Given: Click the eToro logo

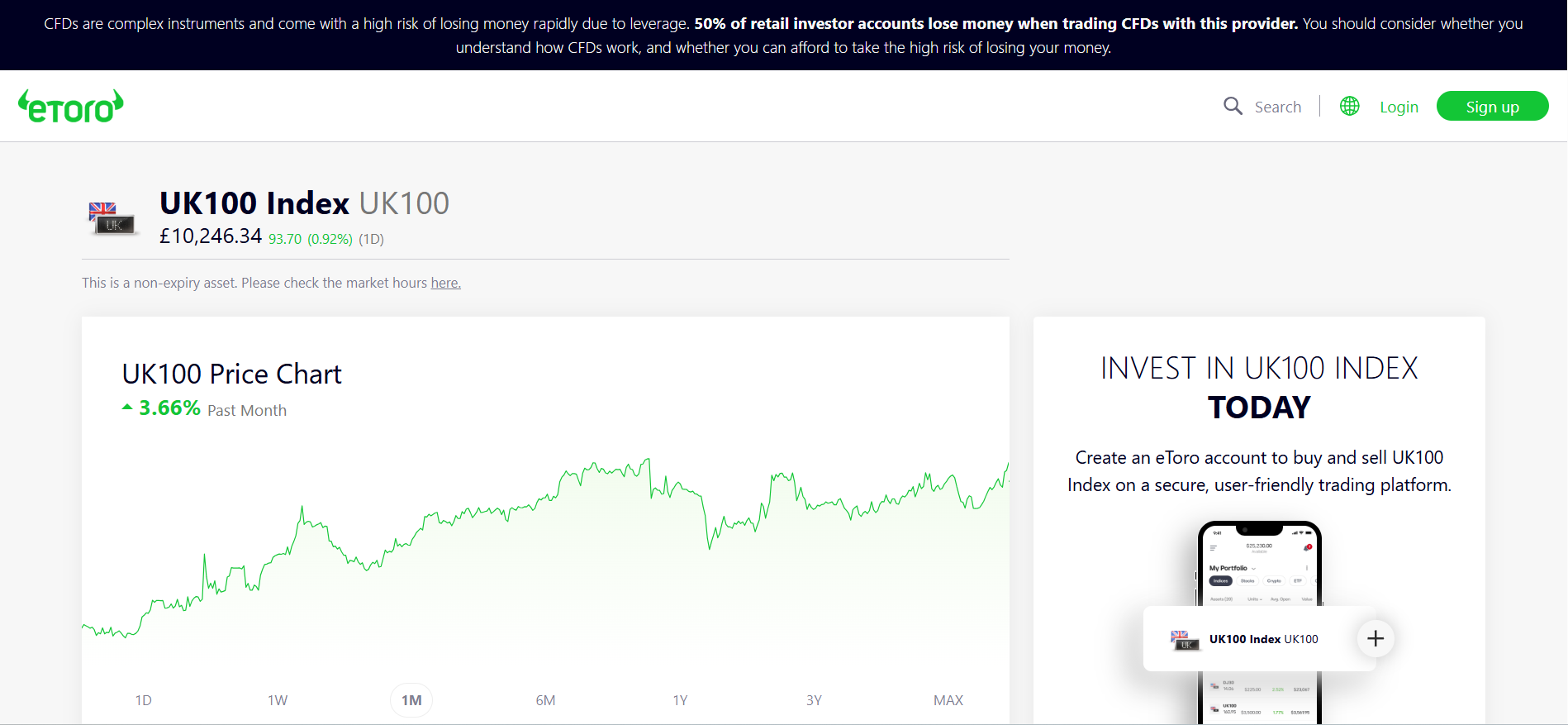Looking at the screenshot, I should (71, 107).
